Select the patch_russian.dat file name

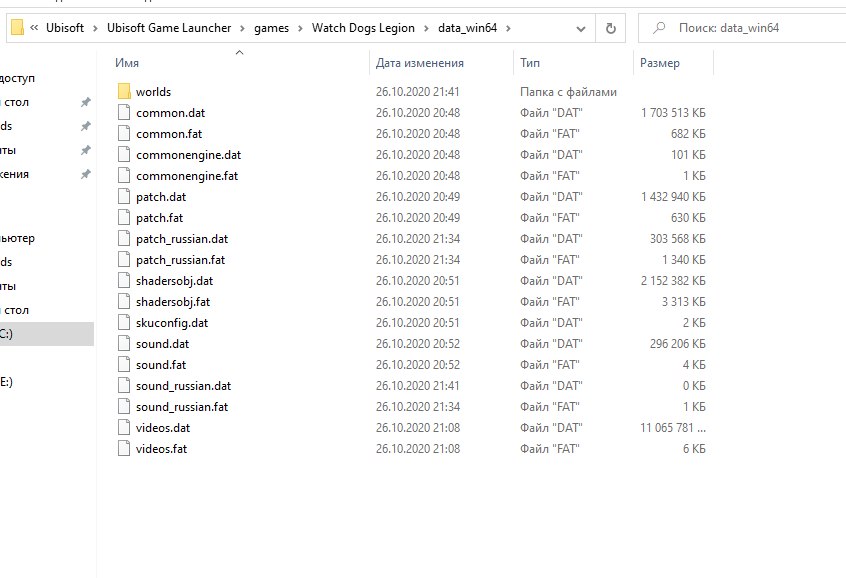click(x=182, y=239)
